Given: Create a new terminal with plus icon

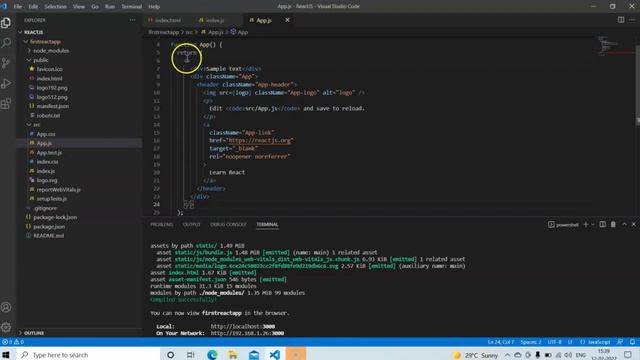Looking at the screenshot, I should (x=586, y=224).
